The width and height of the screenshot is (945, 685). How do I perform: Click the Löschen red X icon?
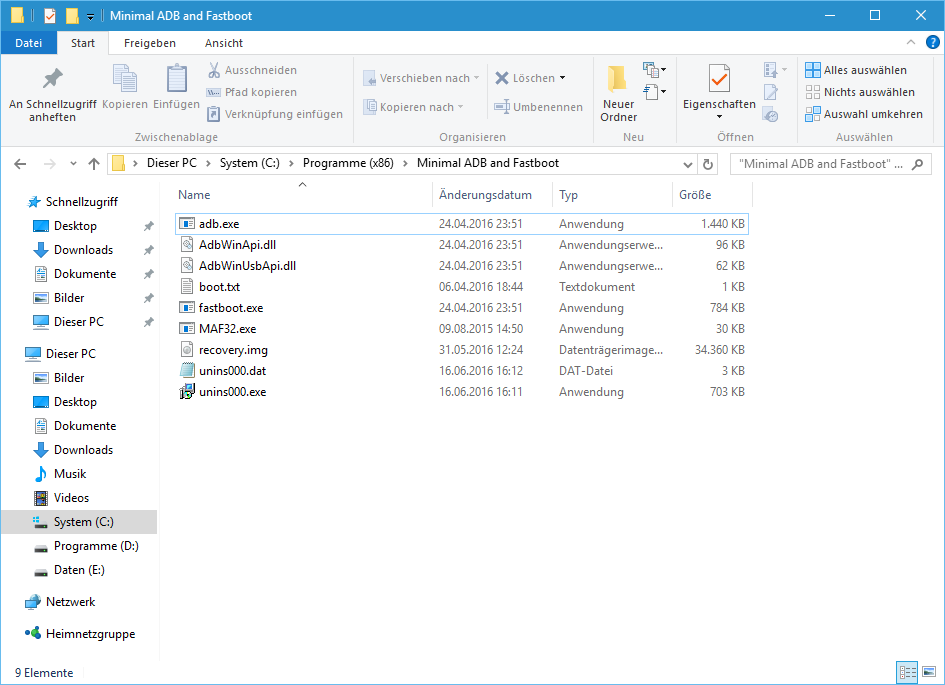pos(501,78)
